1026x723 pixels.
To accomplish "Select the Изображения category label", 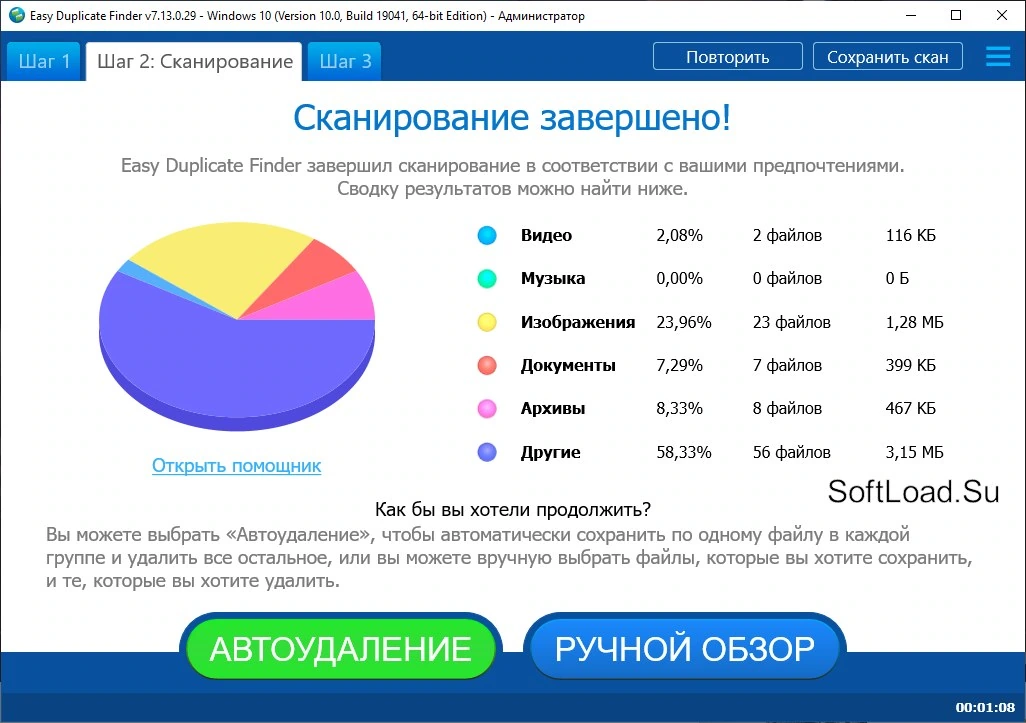I will pyautogui.click(x=578, y=322).
